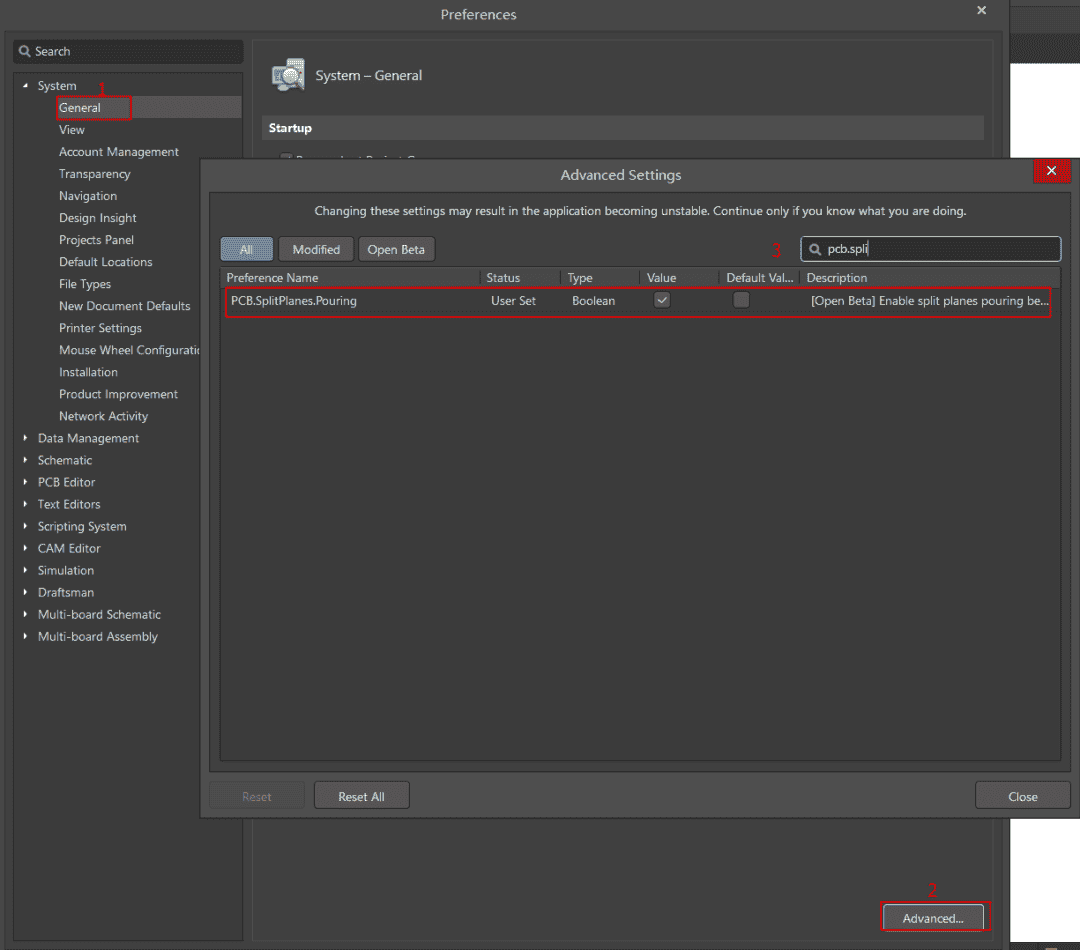Open Mouse Wheel Configuration page
This screenshot has width=1080, height=950.
tap(129, 350)
